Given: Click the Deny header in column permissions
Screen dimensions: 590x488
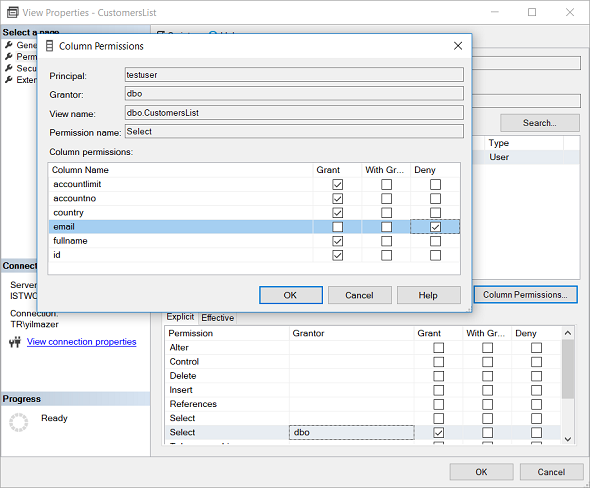Looking at the screenshot, I should (435, 170).
